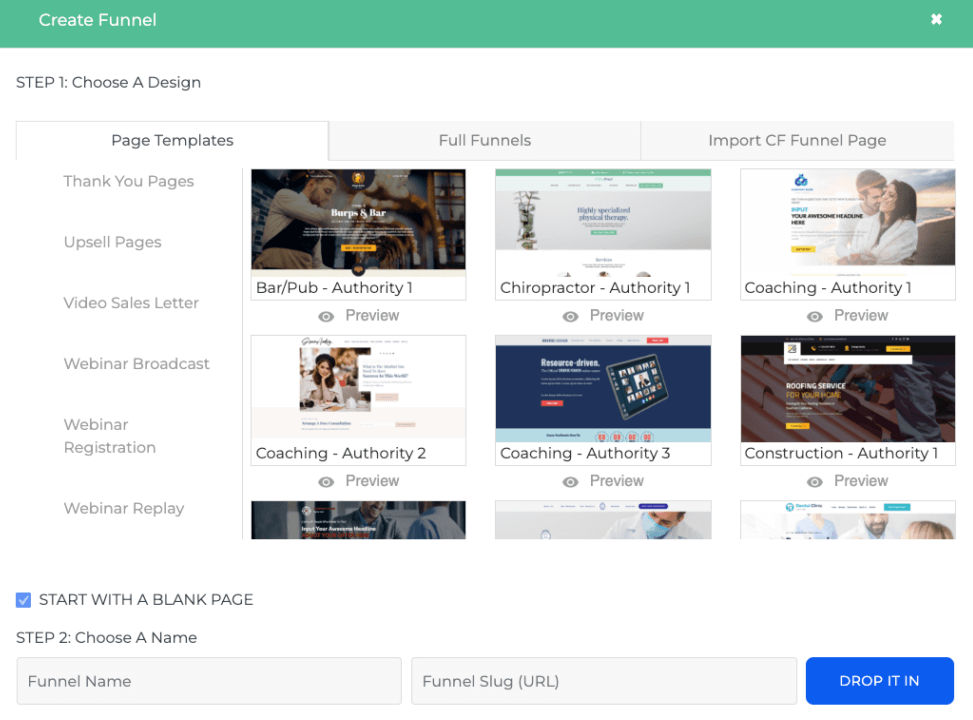Viewport: 973px width, 720px height.
Task: Select the Webinar Replay category
Action: pos(123,508)
